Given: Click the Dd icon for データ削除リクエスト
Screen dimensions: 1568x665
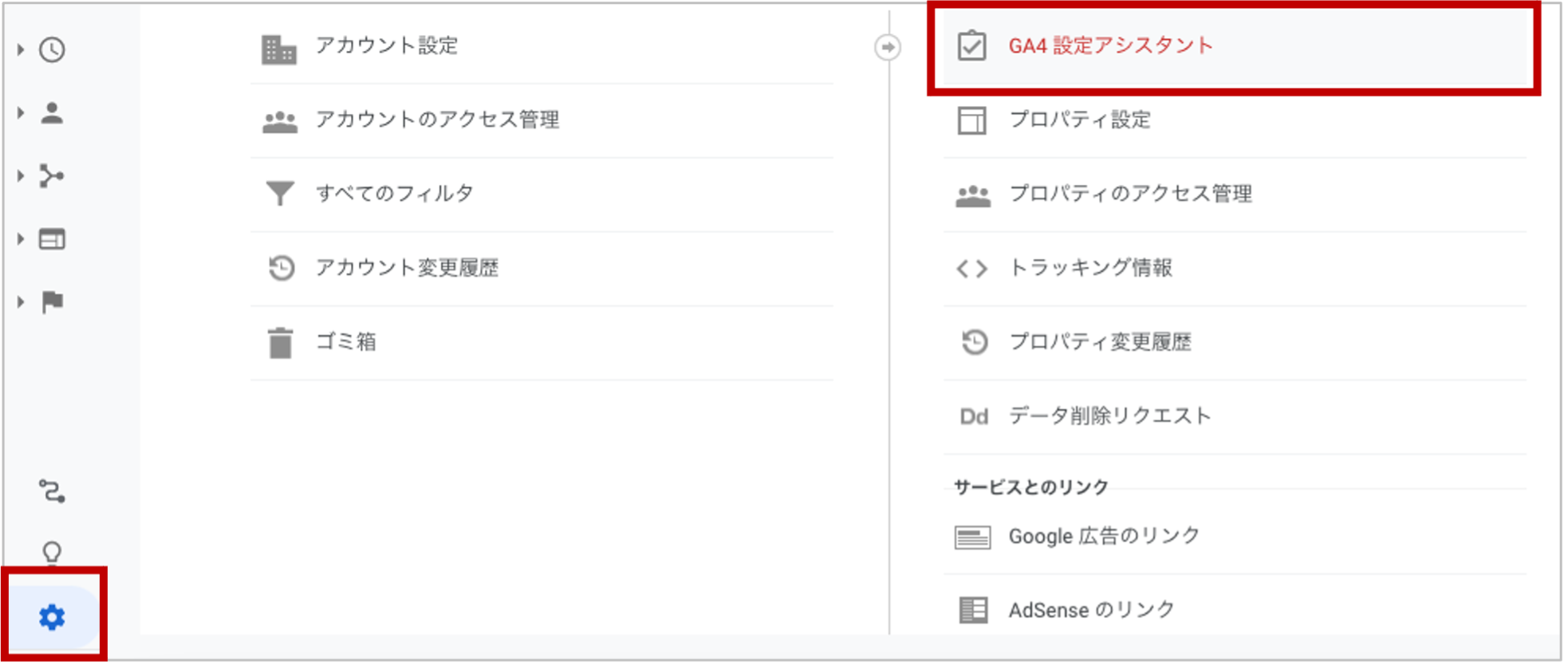Looking at the screenshot, I should tap(974, 416).
